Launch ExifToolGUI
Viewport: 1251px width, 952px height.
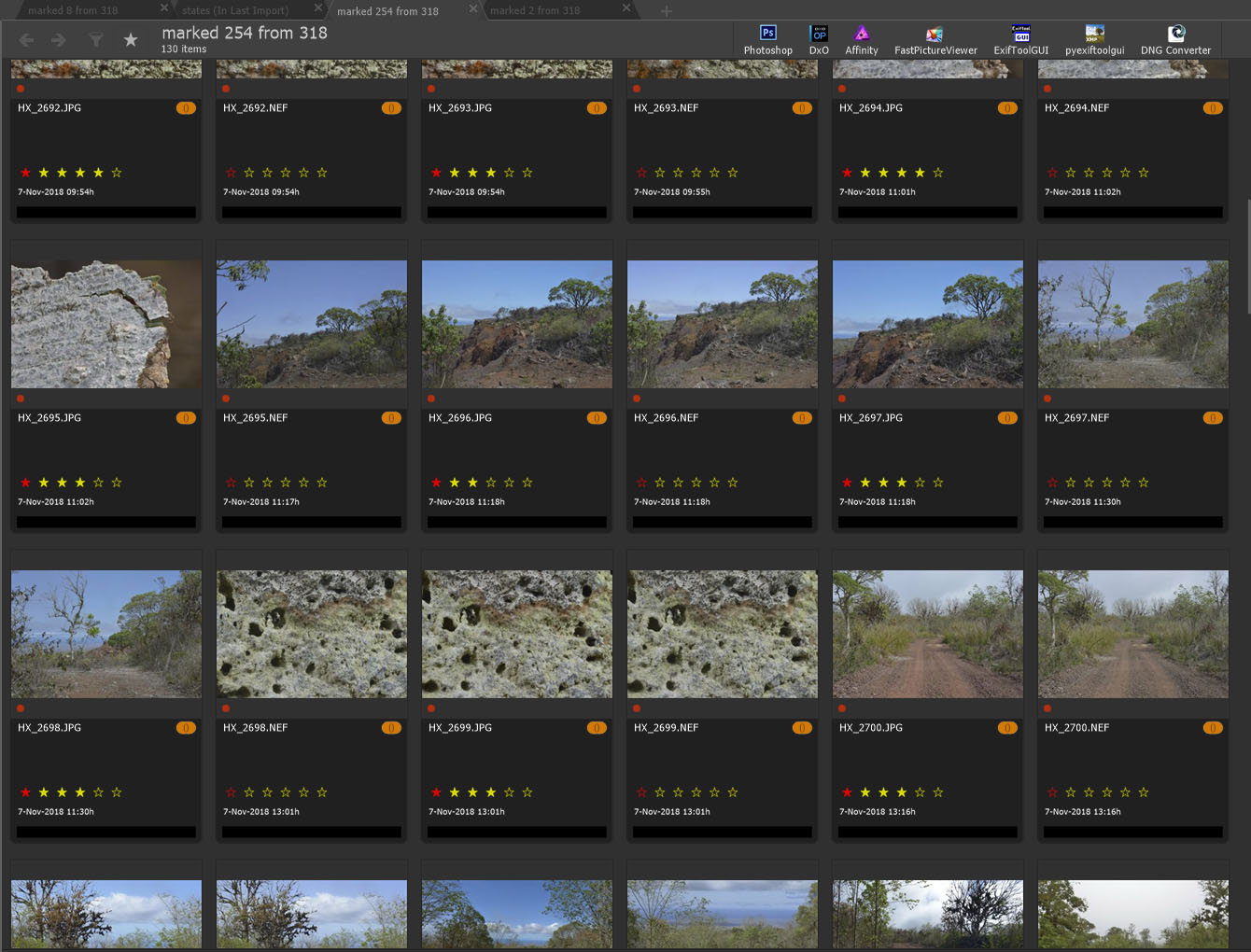1020,40
